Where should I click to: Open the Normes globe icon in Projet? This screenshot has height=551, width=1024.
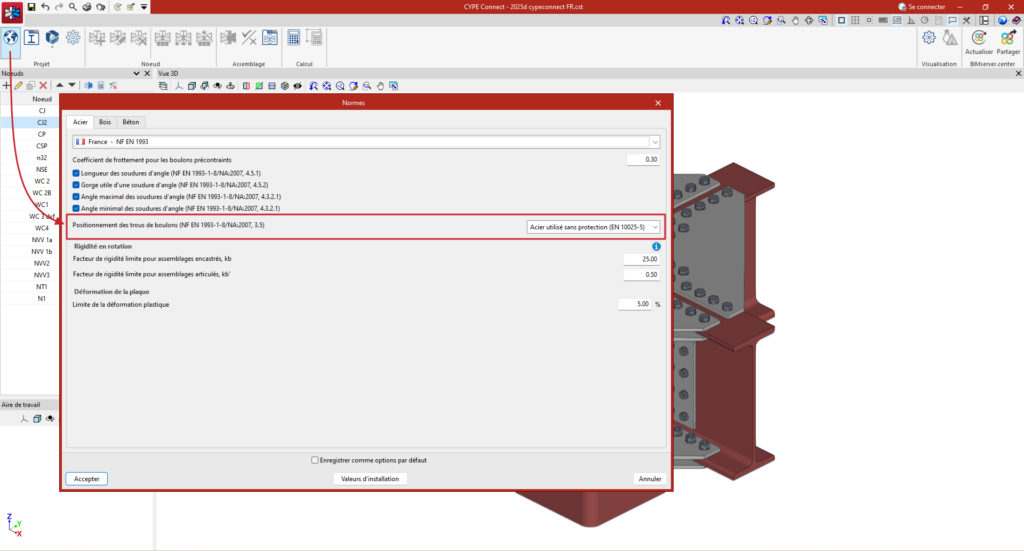[x=10, y=38]
